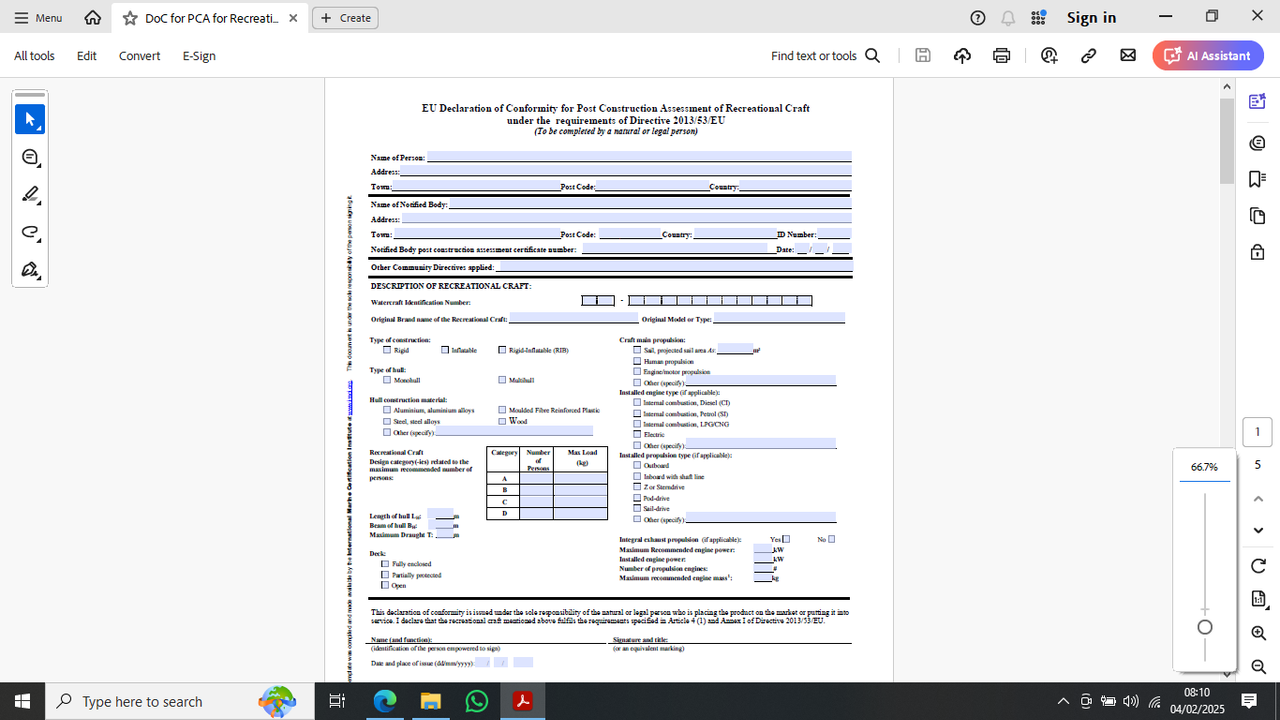Click the Name of Person input field
The width and height of the screenshot is (1280, 720).
tap(640, 156)
